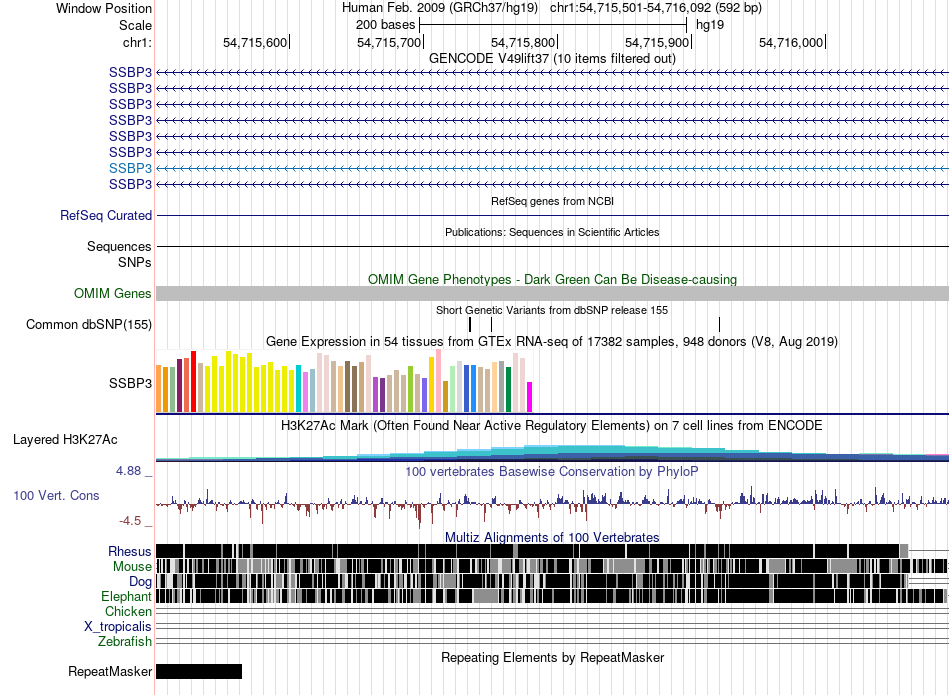Click the Scale row label
The image size is (950, 695).
[x=135, y=25]
